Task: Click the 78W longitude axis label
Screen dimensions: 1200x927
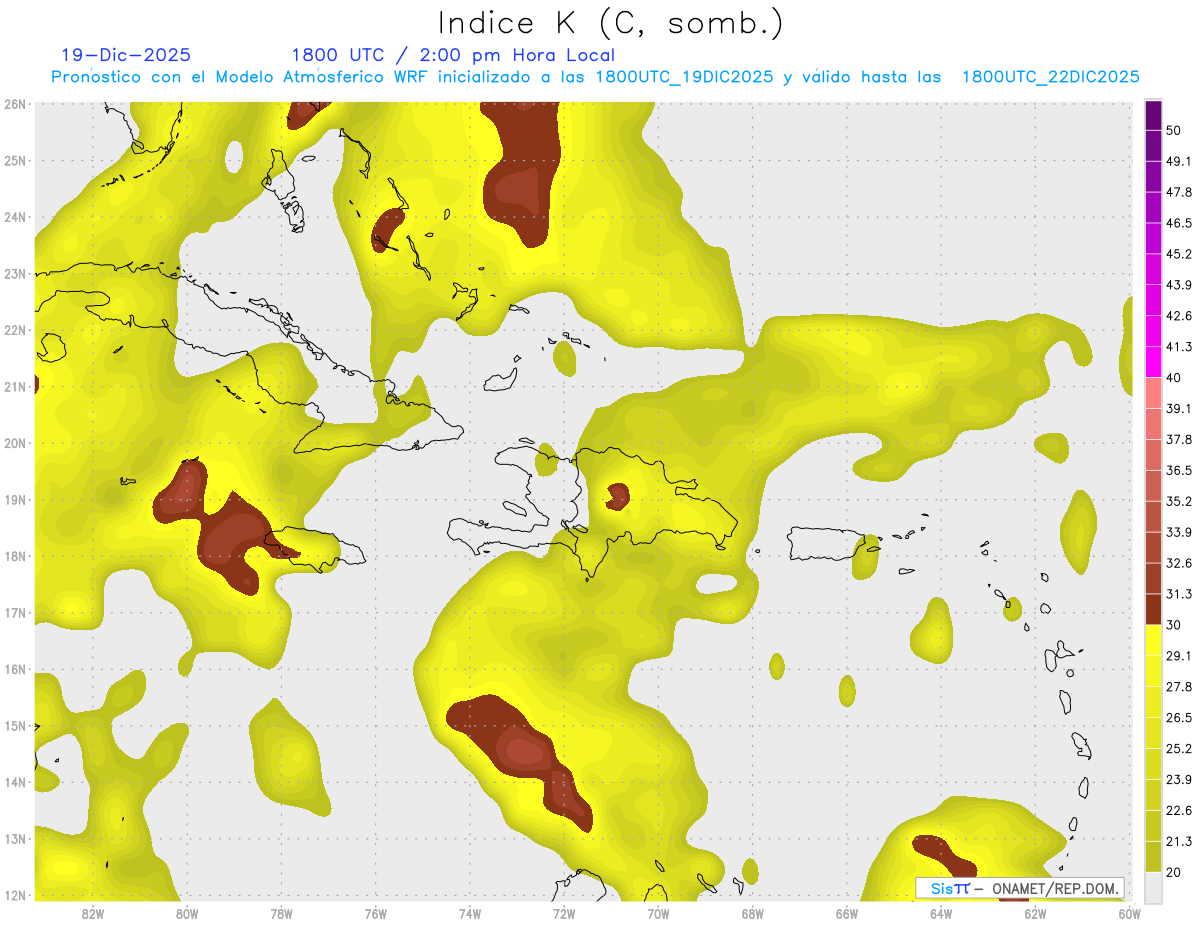Action: click(281, 913)
